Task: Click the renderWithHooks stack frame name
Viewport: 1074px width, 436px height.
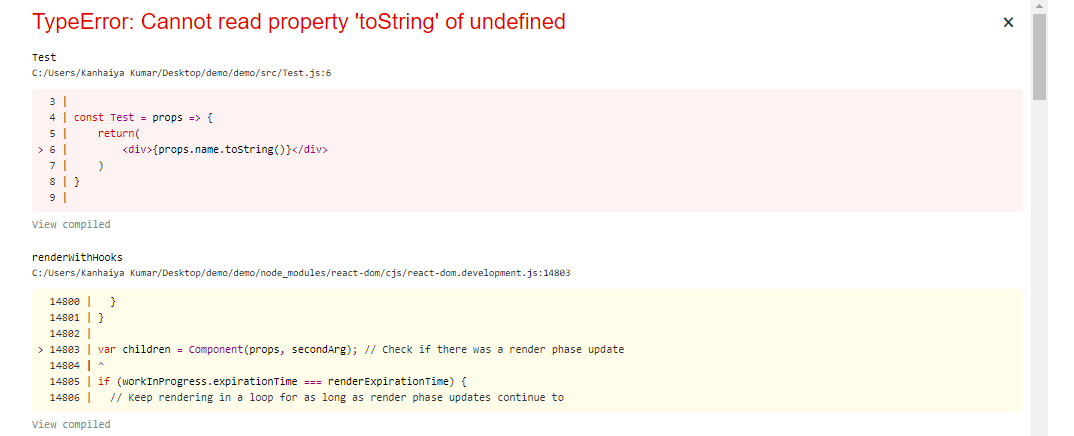Action: pyautogui.click(x=77, y=257)
